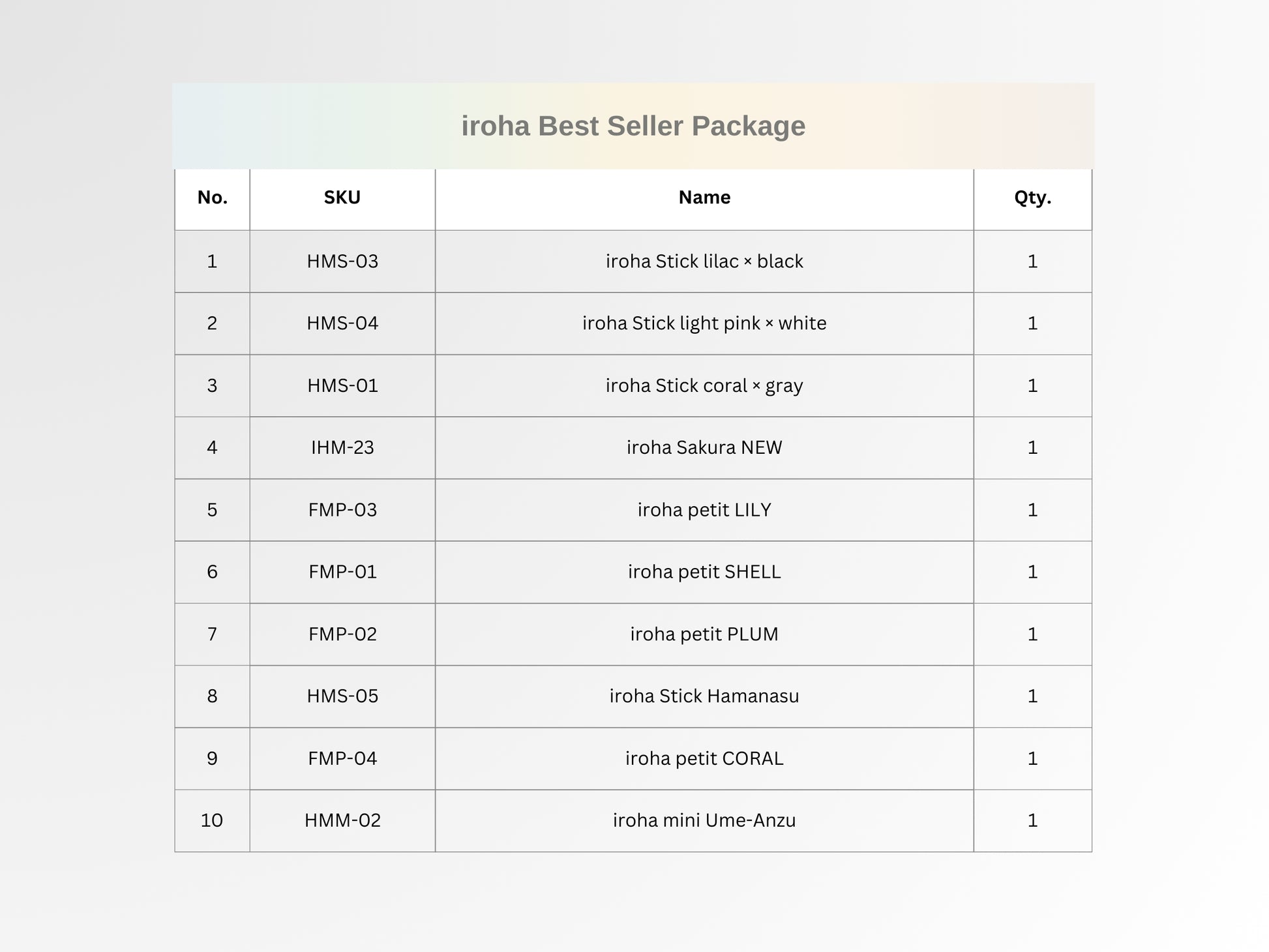This screenshot has height=952, width=1269.
Task: Select SKU cell HMS-04
Action: (x=342, y=323)
